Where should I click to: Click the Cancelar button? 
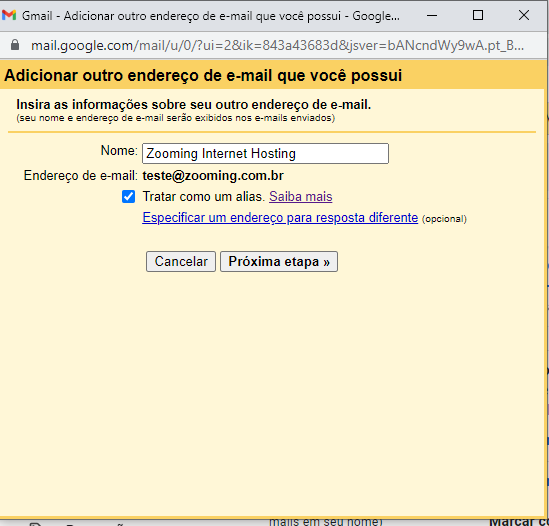[x=181, y=261]
